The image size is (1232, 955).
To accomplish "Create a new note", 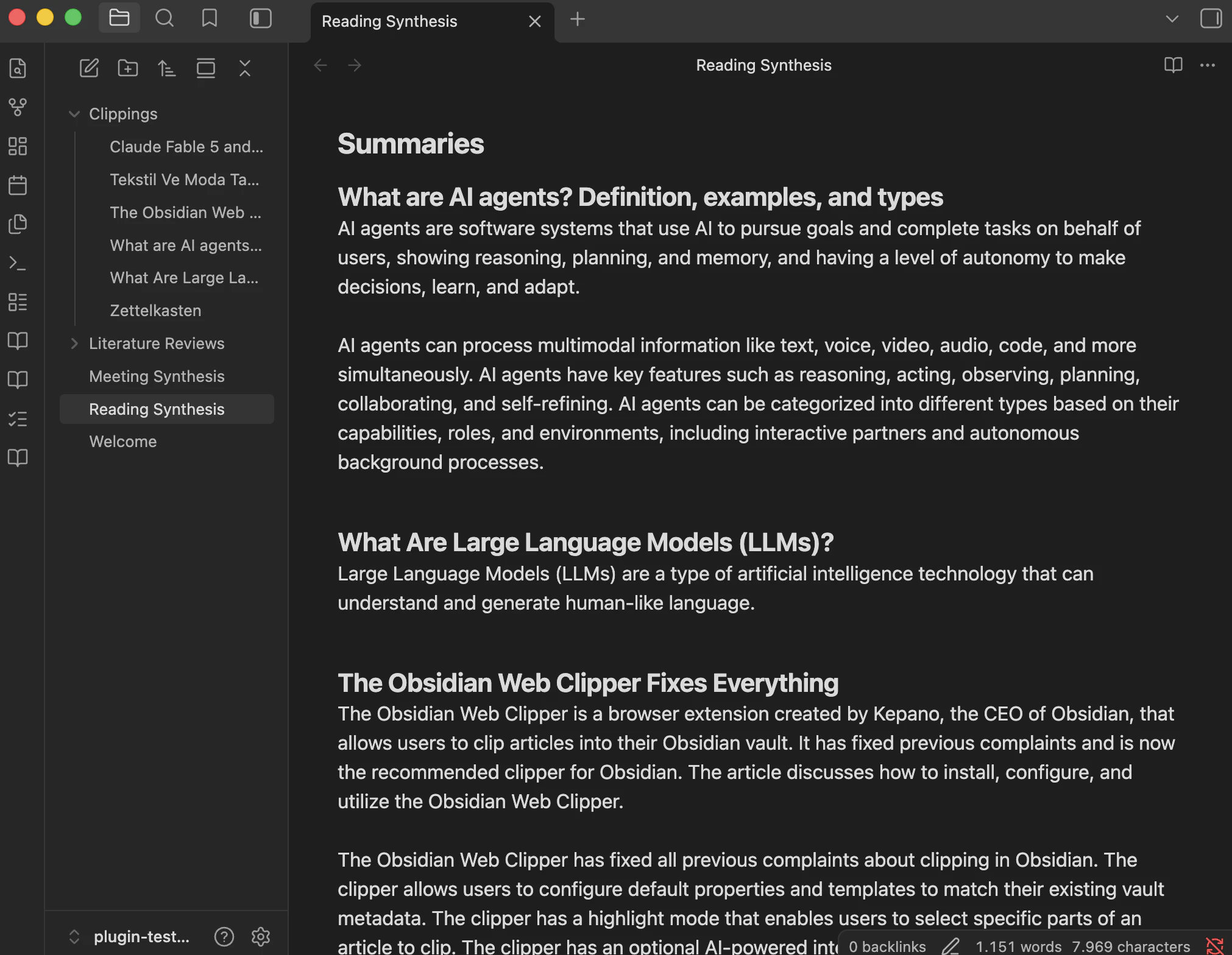I will pos(89,68).
